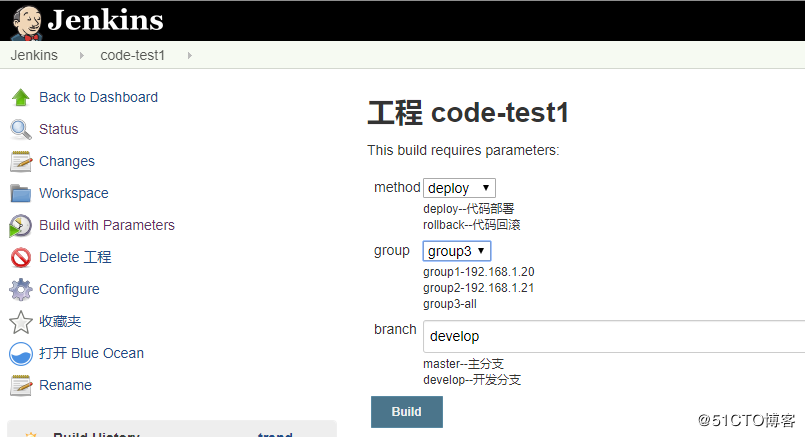
Task: Click the favorites star icon
Action: (x=21, y=322)
